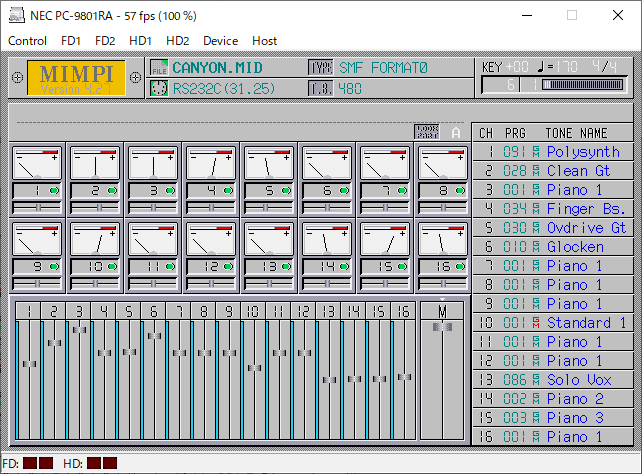Select the Piano 2 tone row
642x474 pixels.
(x=553, y=399)
